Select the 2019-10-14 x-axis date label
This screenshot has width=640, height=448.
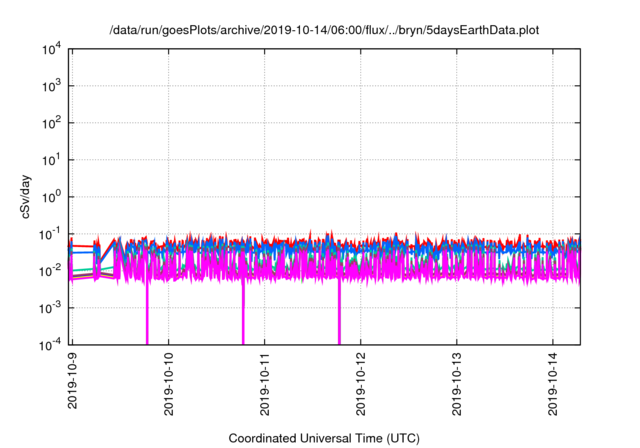(x=553, y=384)
